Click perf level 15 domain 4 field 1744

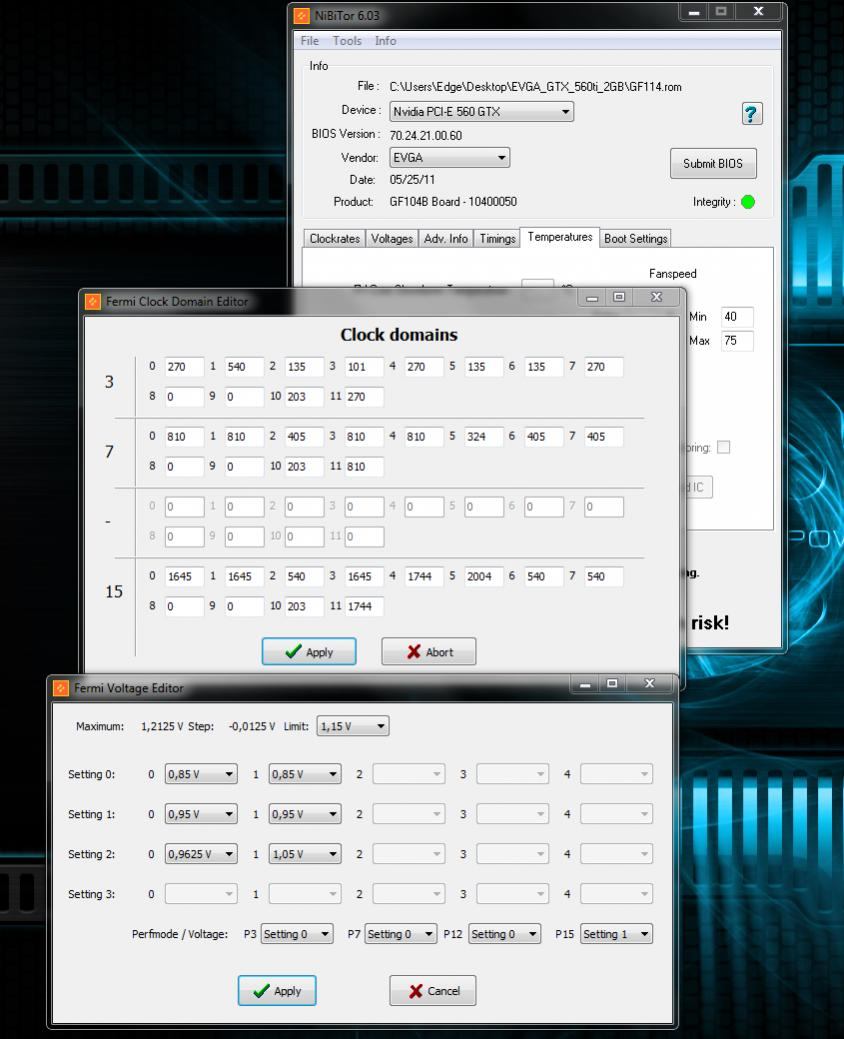point(424,576)
